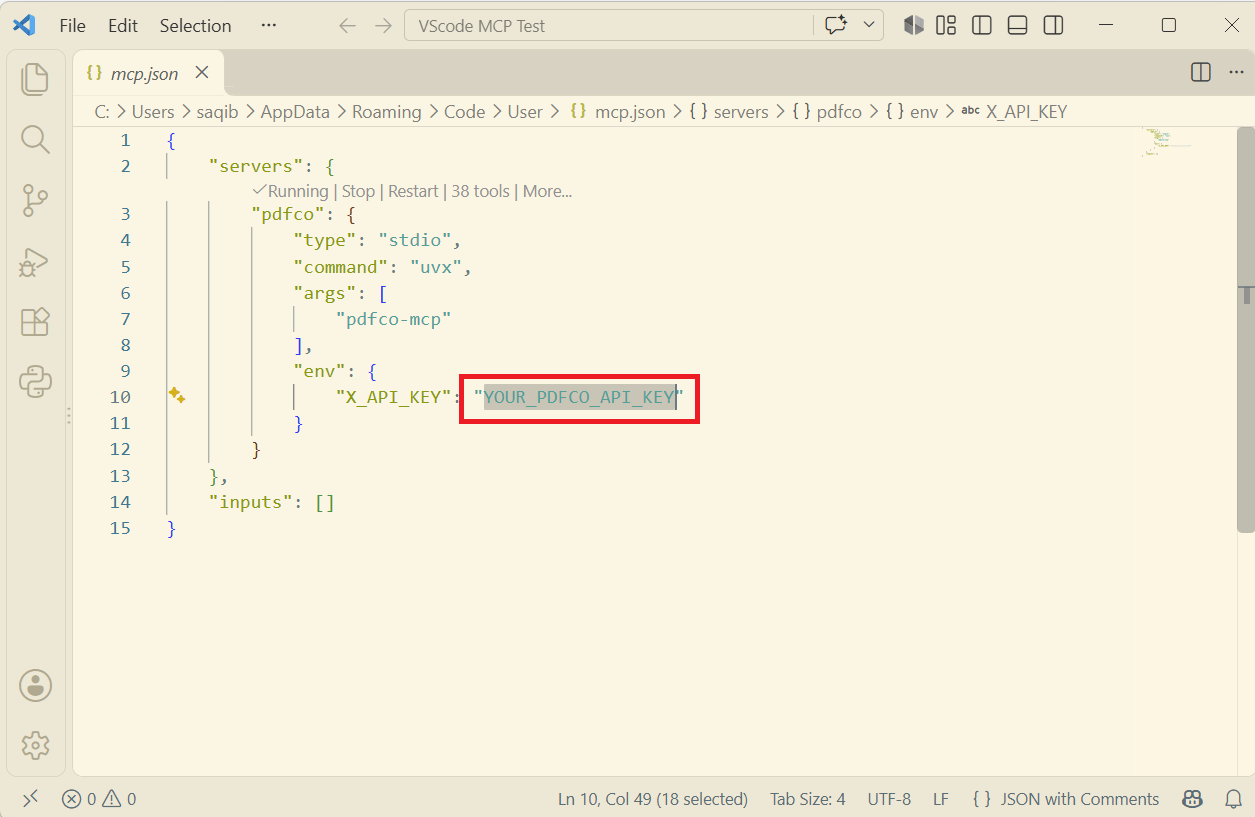
Task: Open the Run and Debug view
Action: 35,262
